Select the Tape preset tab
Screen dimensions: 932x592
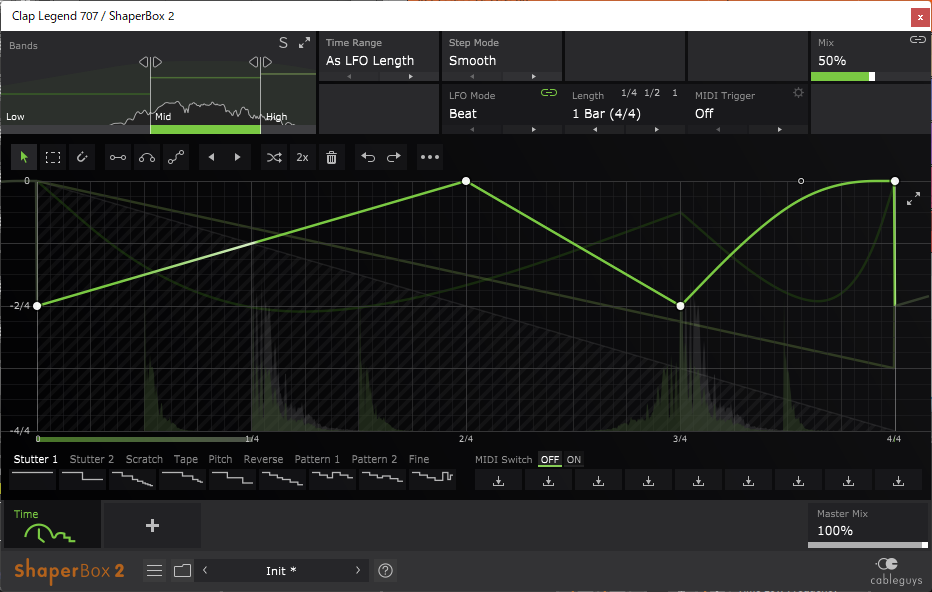185,459
